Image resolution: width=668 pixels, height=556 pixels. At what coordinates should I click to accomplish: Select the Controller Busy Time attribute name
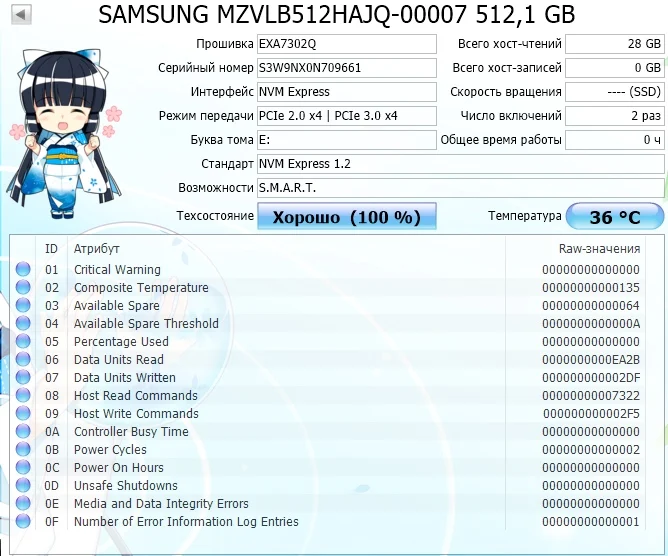131,431
